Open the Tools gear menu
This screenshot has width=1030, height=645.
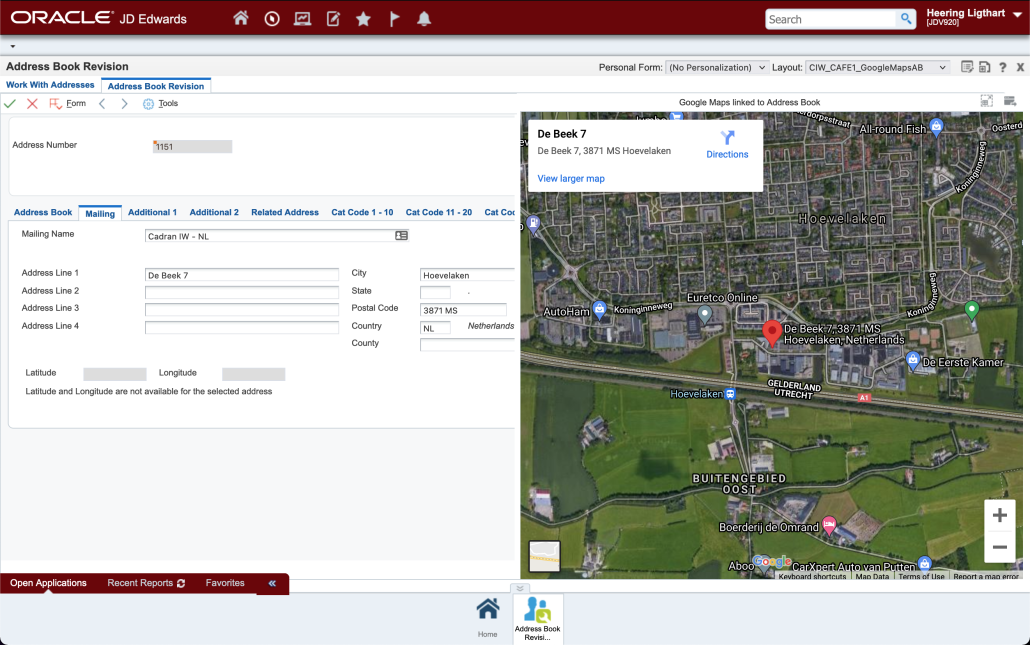pos(160,104)
